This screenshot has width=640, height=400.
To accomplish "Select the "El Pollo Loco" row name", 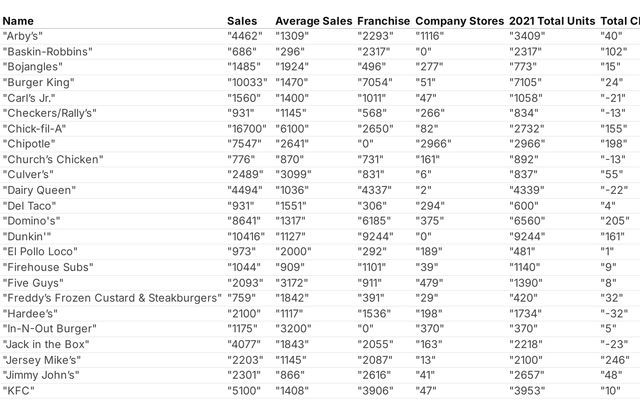I will tap(40, 251).
